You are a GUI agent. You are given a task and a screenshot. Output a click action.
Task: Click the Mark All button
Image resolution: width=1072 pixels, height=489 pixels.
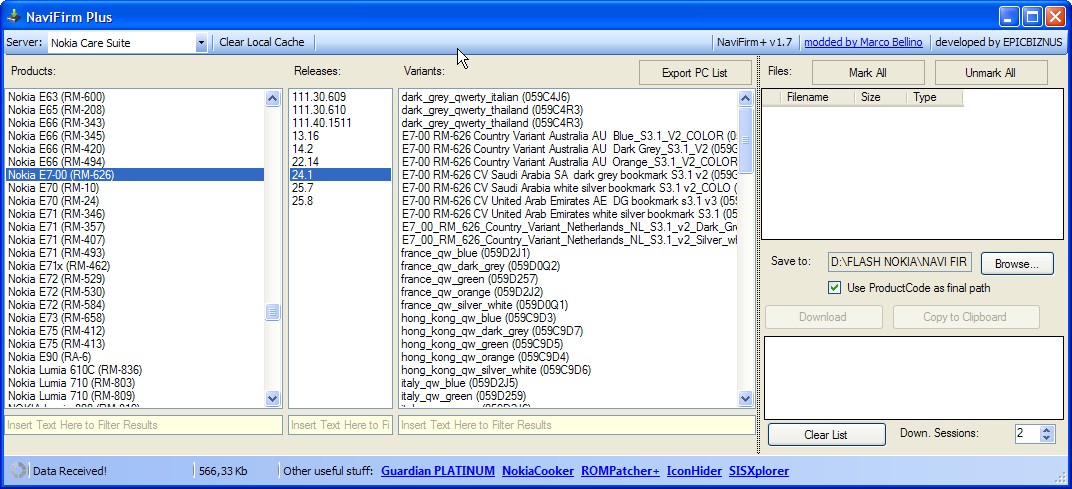[x=868, y=72]
